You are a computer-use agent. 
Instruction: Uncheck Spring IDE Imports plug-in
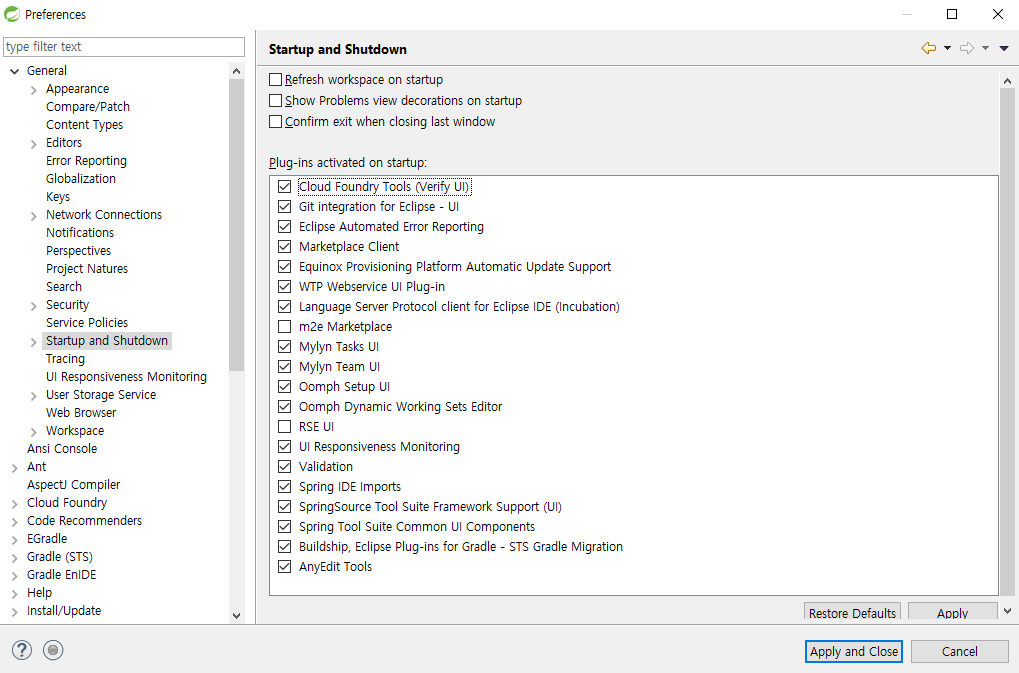[x=284, y=487]
